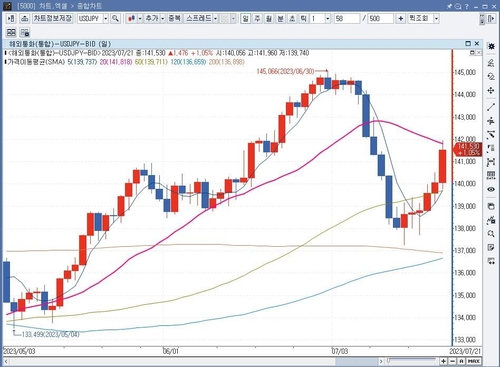Viewport: 500px width, 367px height.
Task: Open the chart settings gear icon
Action: point(491,46)
